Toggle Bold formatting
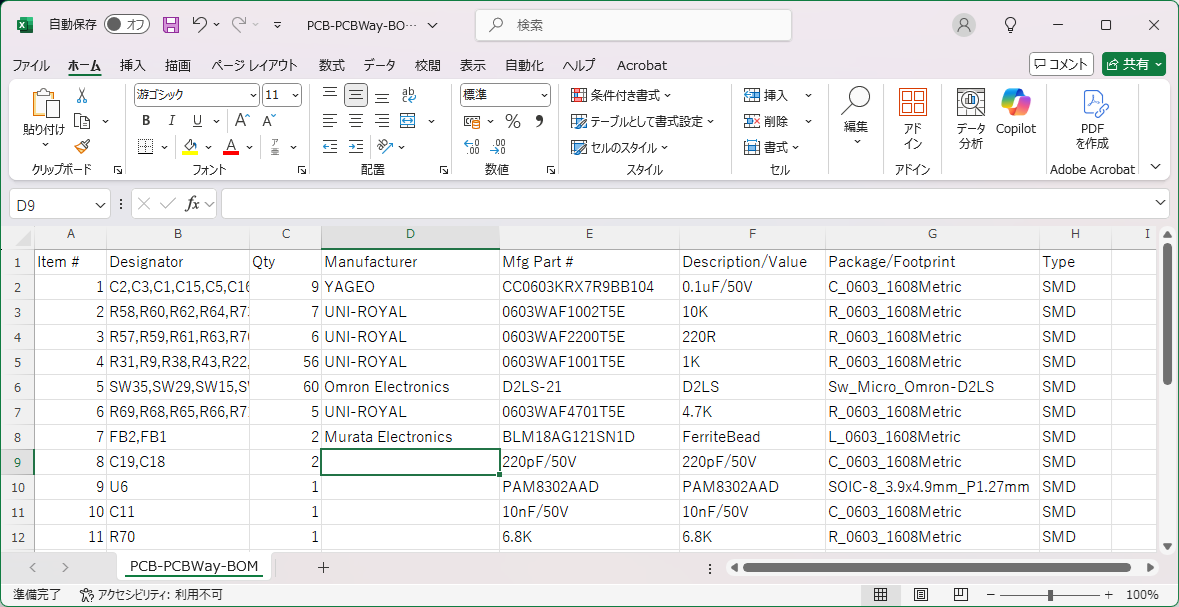This screenshot has width=1179, height=607. click(146, 121)
